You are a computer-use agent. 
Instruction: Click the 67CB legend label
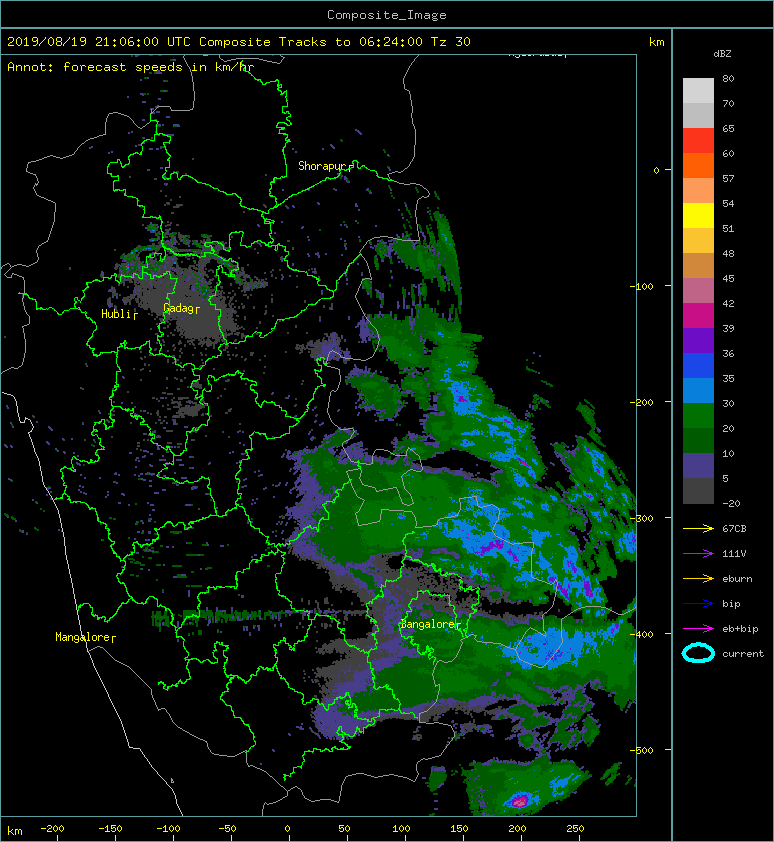[734, 528]
